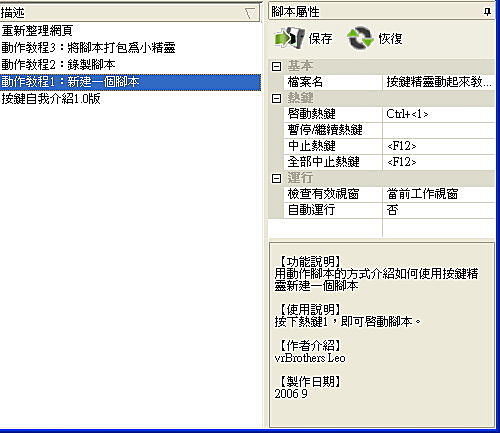This screenshot has width=500, height=433.
Task: Select script 動作教程1：新建一個腳本
Action: [130, 82]
